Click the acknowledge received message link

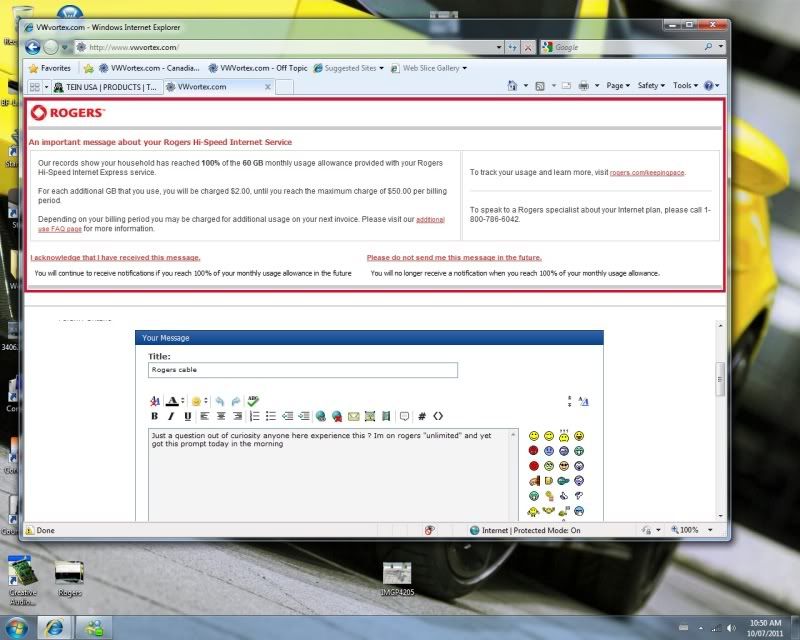tap(115, 258)
